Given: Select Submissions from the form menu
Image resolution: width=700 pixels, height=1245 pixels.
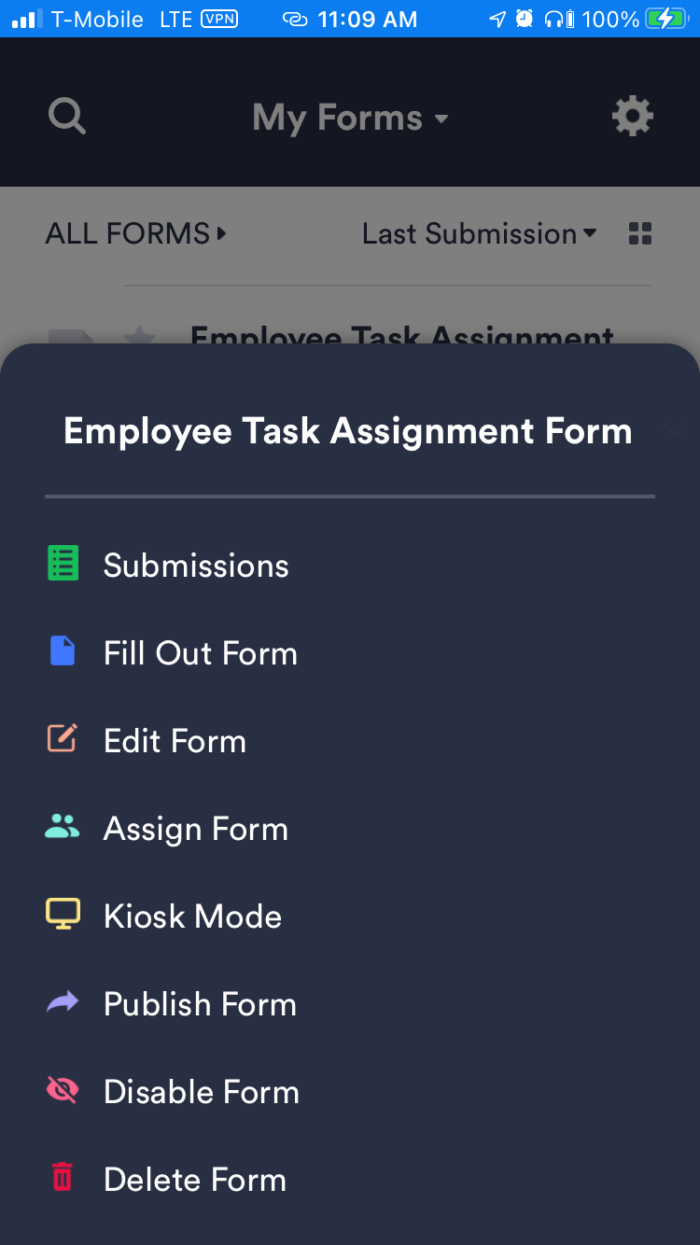Looking at the screenshot, I should click(x=196, y=565).
